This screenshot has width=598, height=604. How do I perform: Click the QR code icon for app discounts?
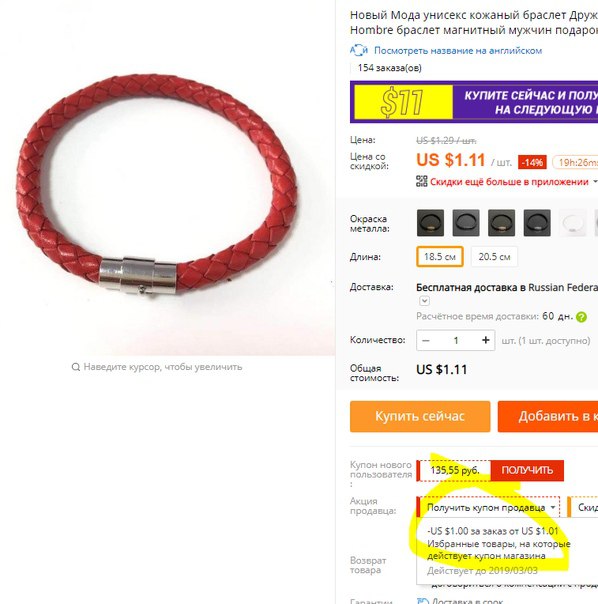[422, 181]
